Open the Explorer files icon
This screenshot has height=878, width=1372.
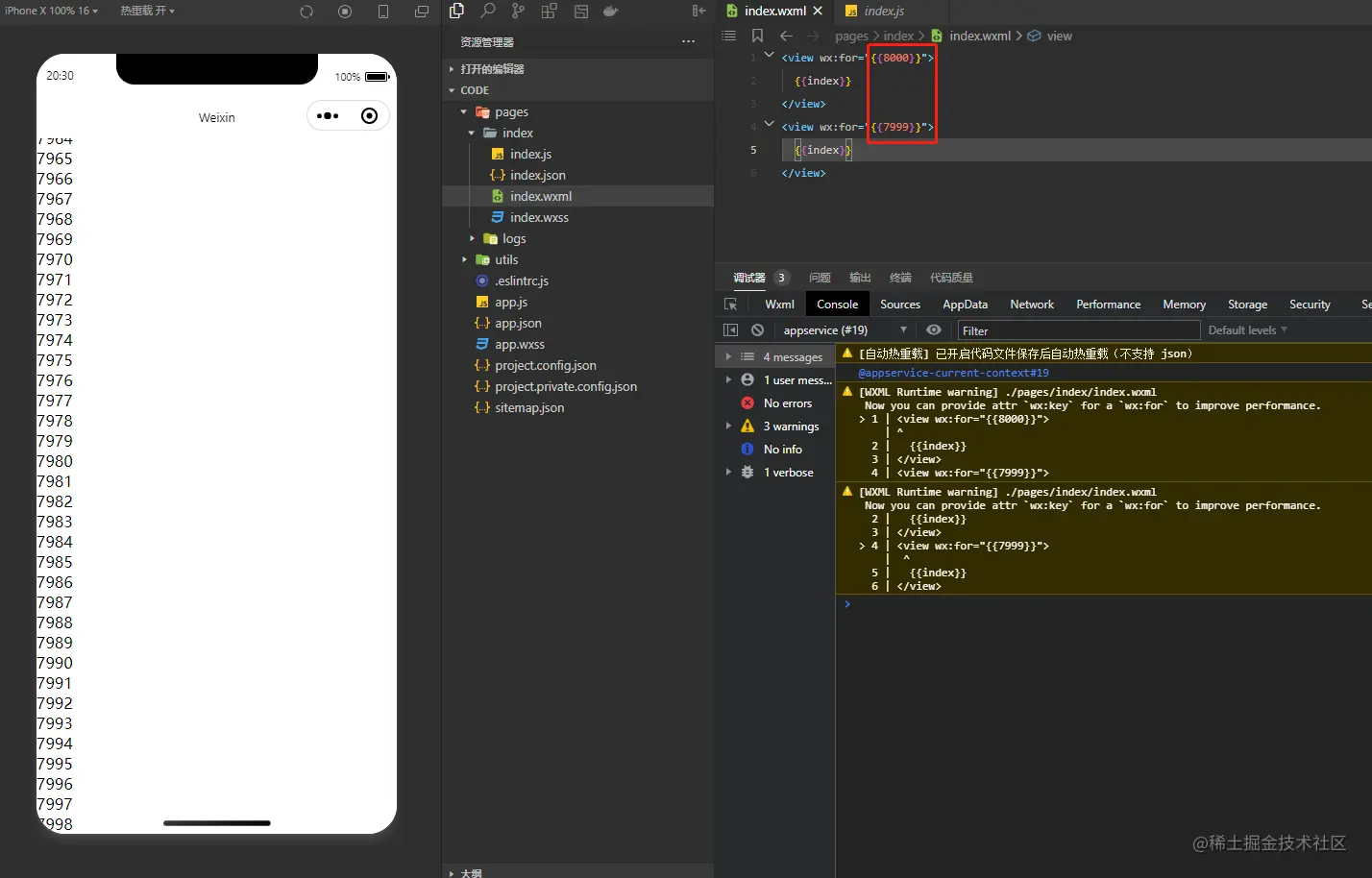[457, 11]
